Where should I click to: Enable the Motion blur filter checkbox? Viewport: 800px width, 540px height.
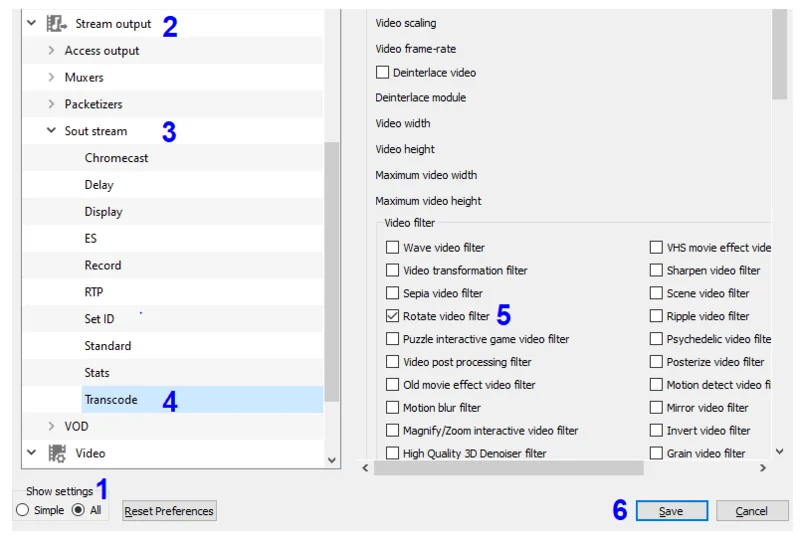392,408
